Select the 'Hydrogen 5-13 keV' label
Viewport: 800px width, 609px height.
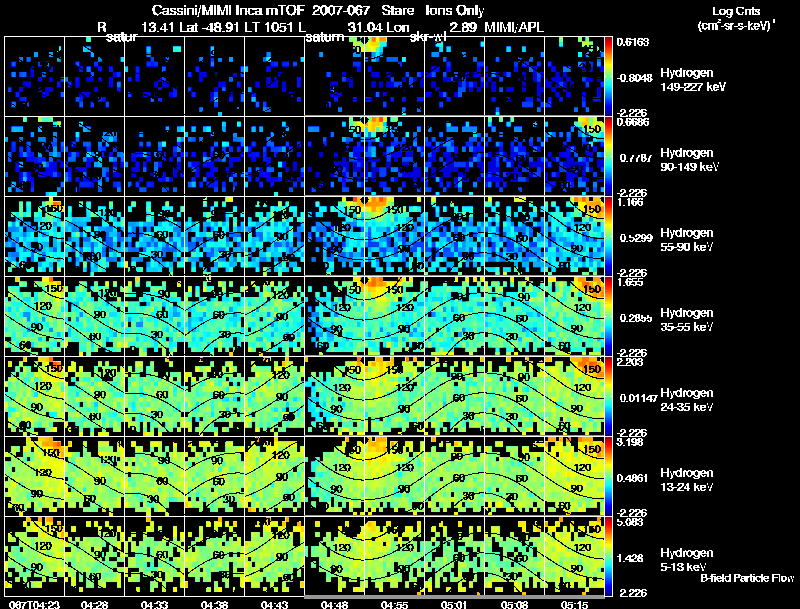687,560
